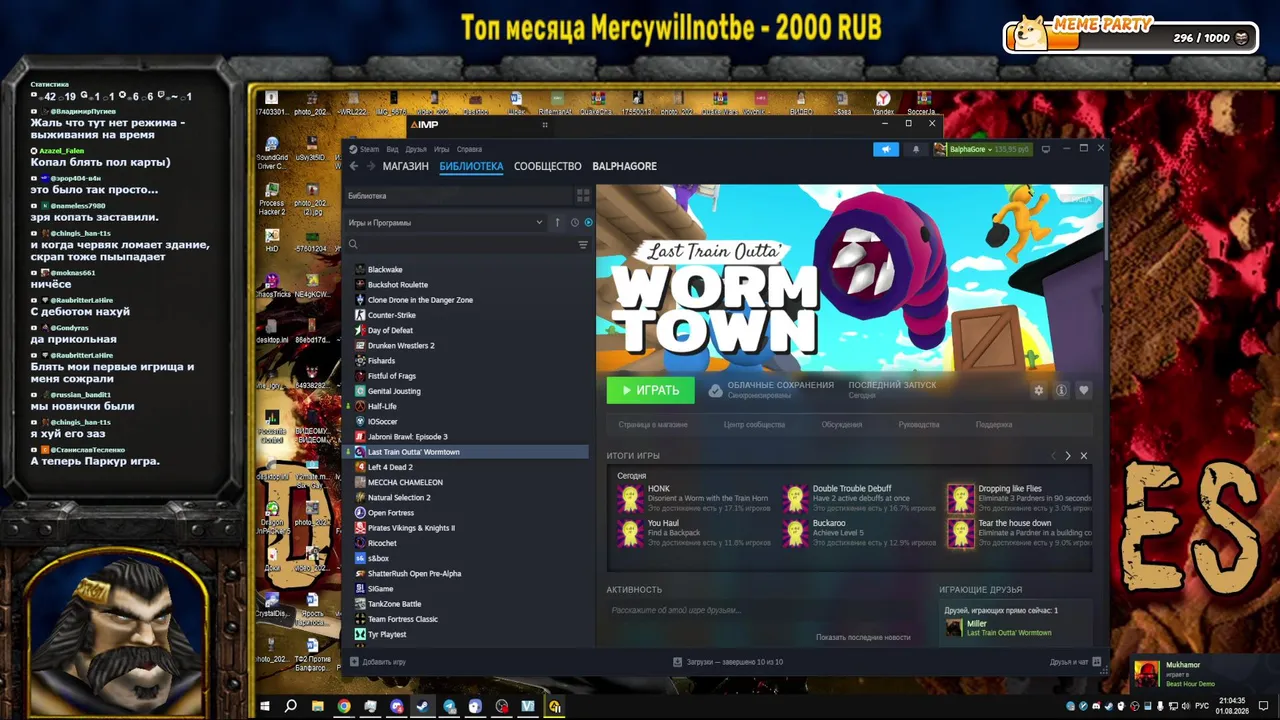
Task: Go back with the Steam back arrow
Action: 353,166
